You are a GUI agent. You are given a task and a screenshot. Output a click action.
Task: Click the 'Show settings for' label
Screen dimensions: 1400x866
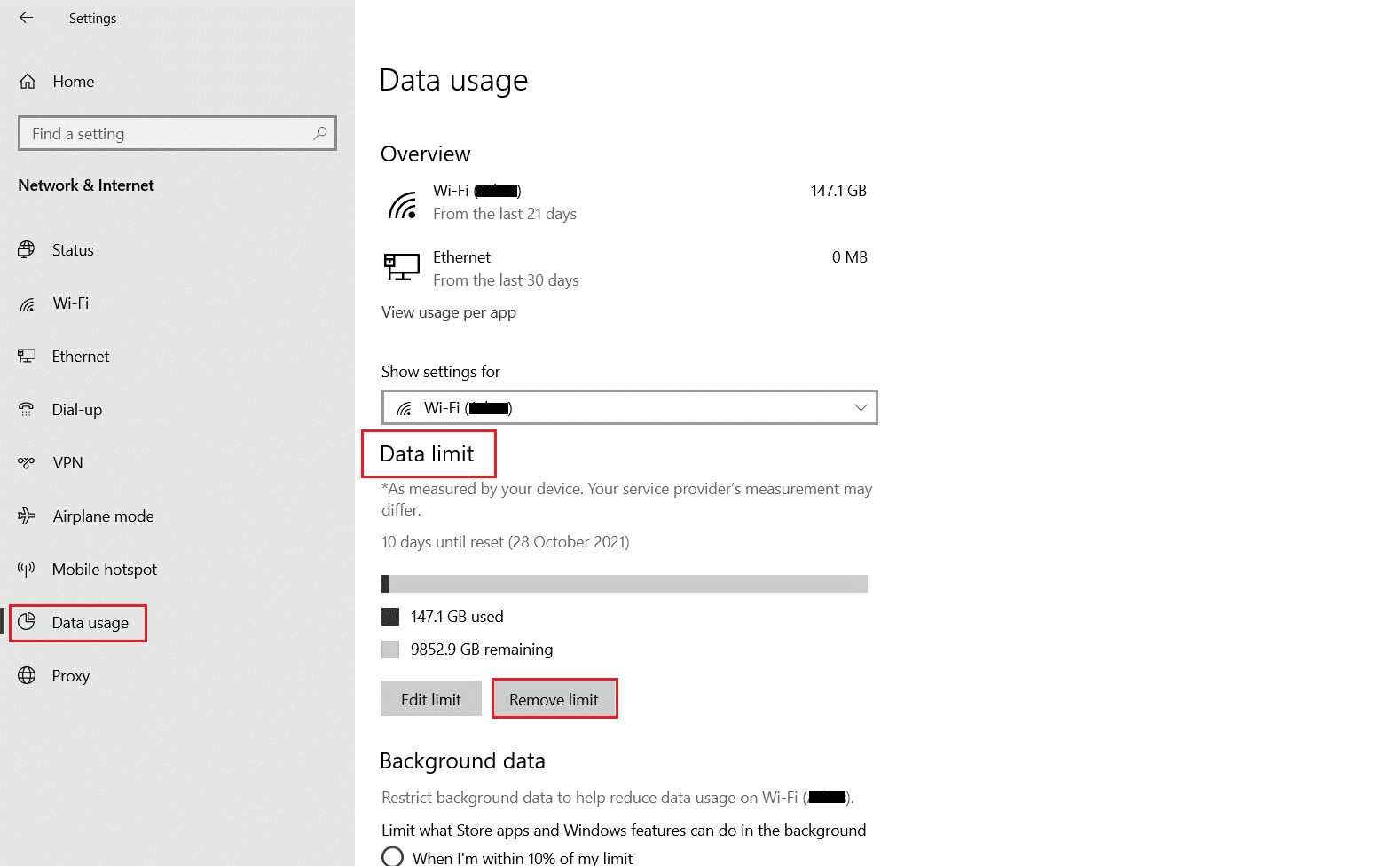click(441, 372)
